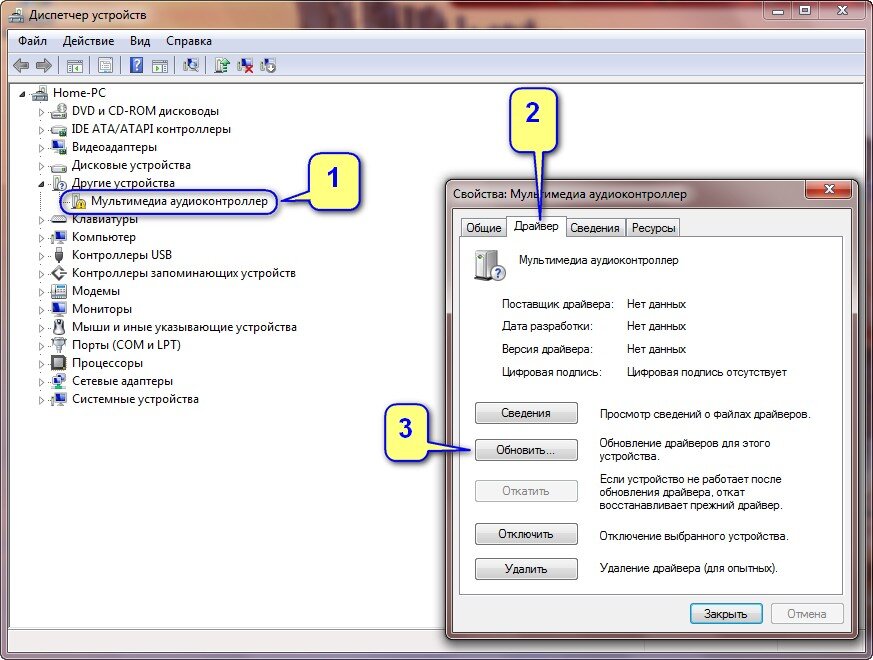Screen dimensions: 873x660
Task: Toggle the show/hide console tree icon
Action: [75, 66]
